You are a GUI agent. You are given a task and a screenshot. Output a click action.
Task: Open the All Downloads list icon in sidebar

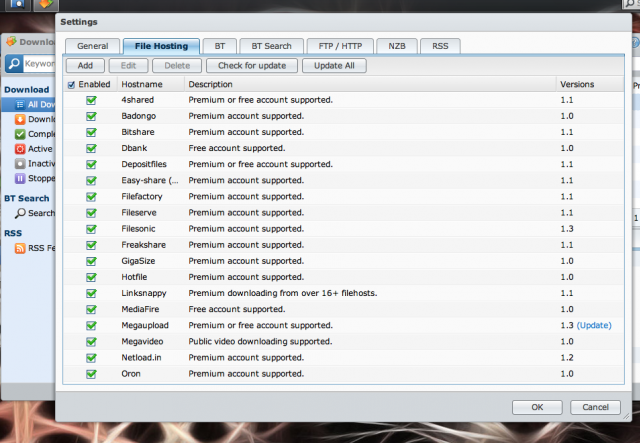pos(20,105)
